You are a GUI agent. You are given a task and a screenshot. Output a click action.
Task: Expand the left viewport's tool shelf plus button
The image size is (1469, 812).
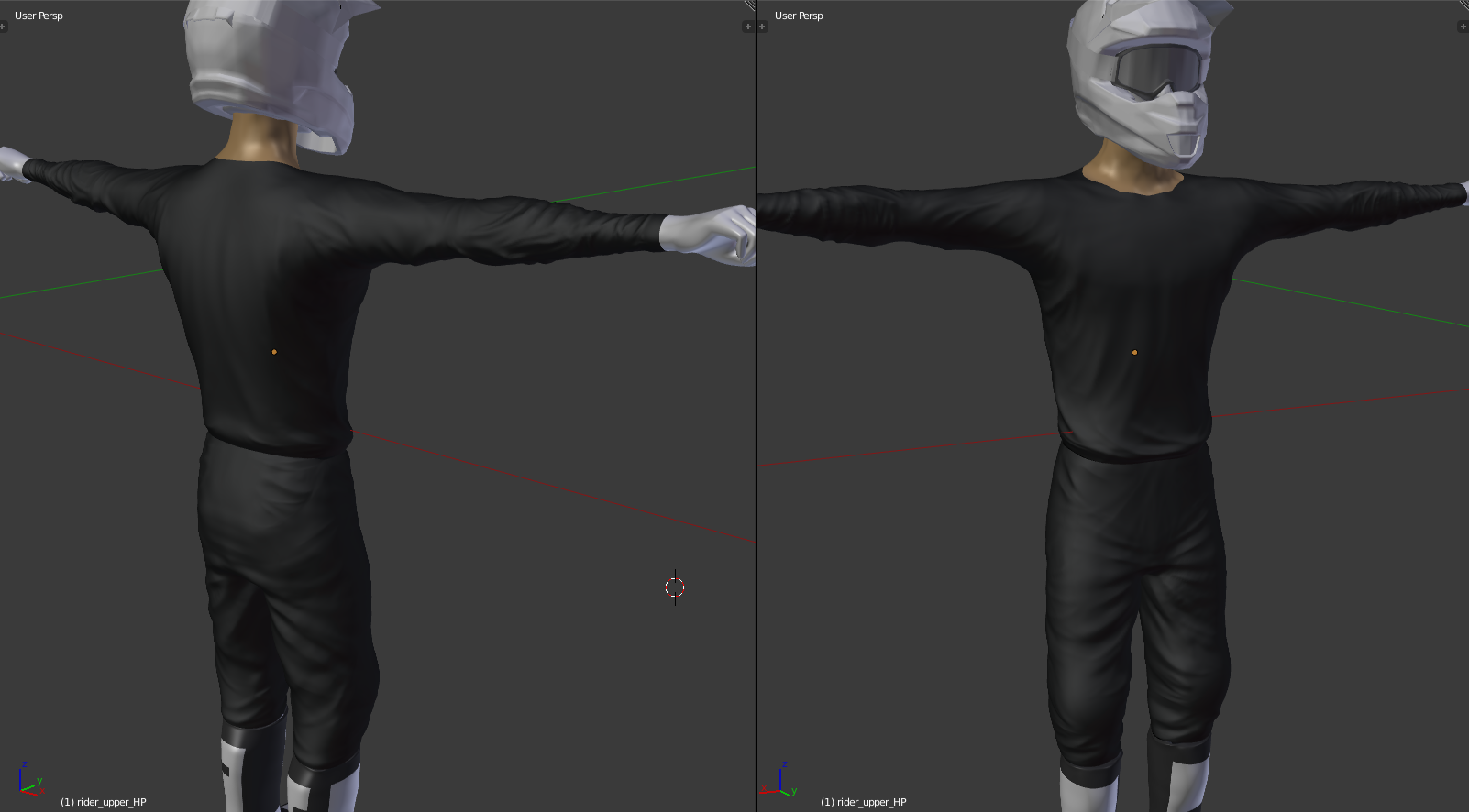3,27
